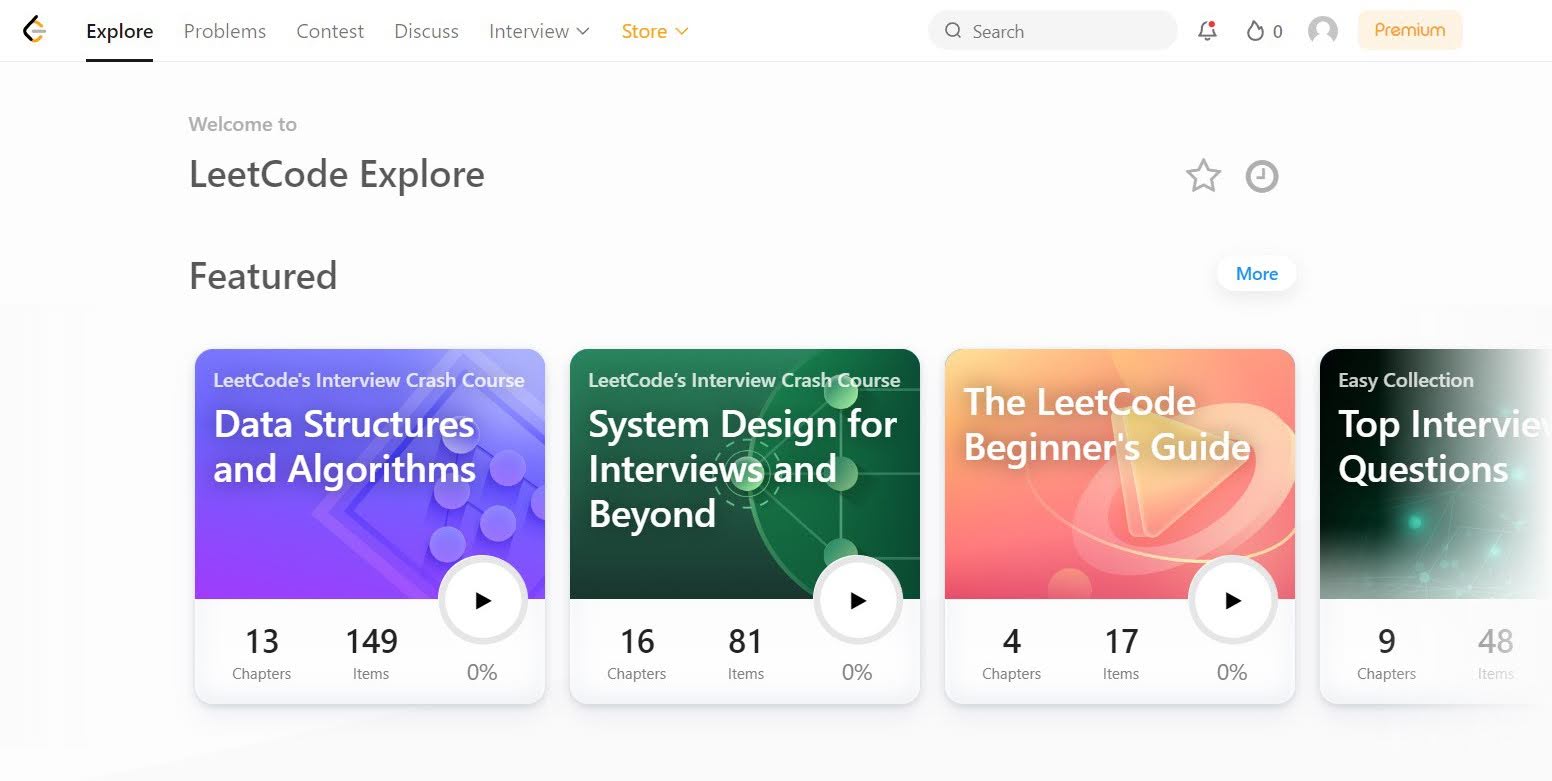Click the '81 Items' count
The image size is (1552, 781).
(x=746, y=654)
